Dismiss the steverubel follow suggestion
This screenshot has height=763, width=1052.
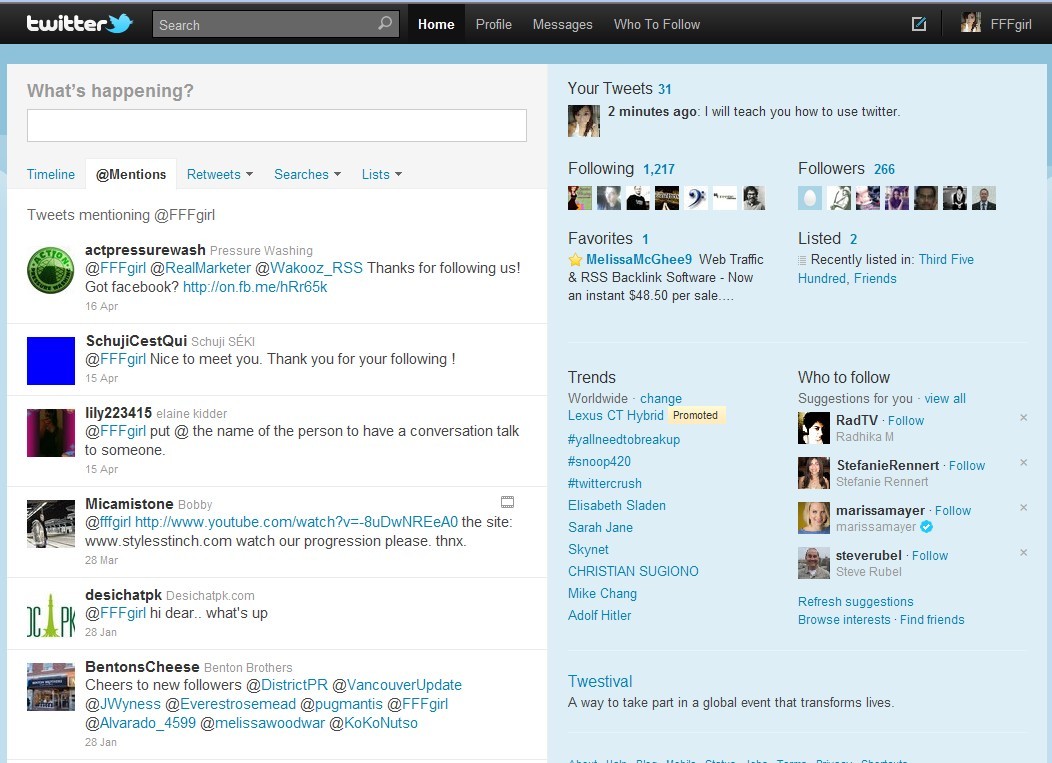point(1023,553)
